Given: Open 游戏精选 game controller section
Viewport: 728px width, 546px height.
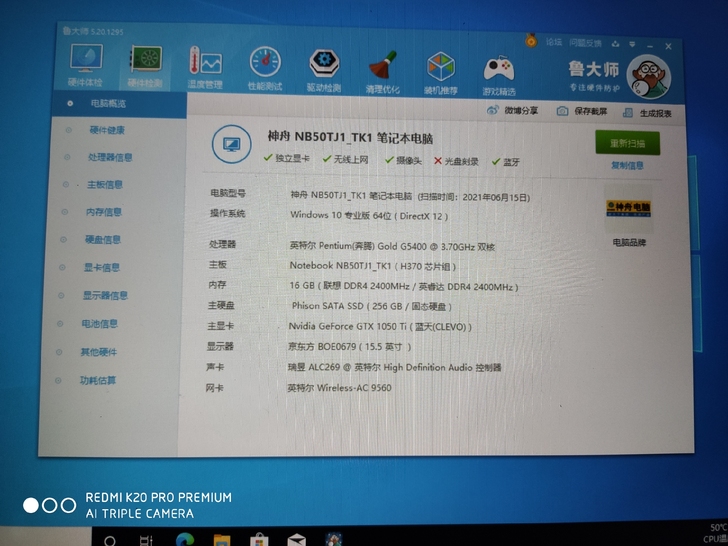Looking at the screenshot, I should (499, 75).
